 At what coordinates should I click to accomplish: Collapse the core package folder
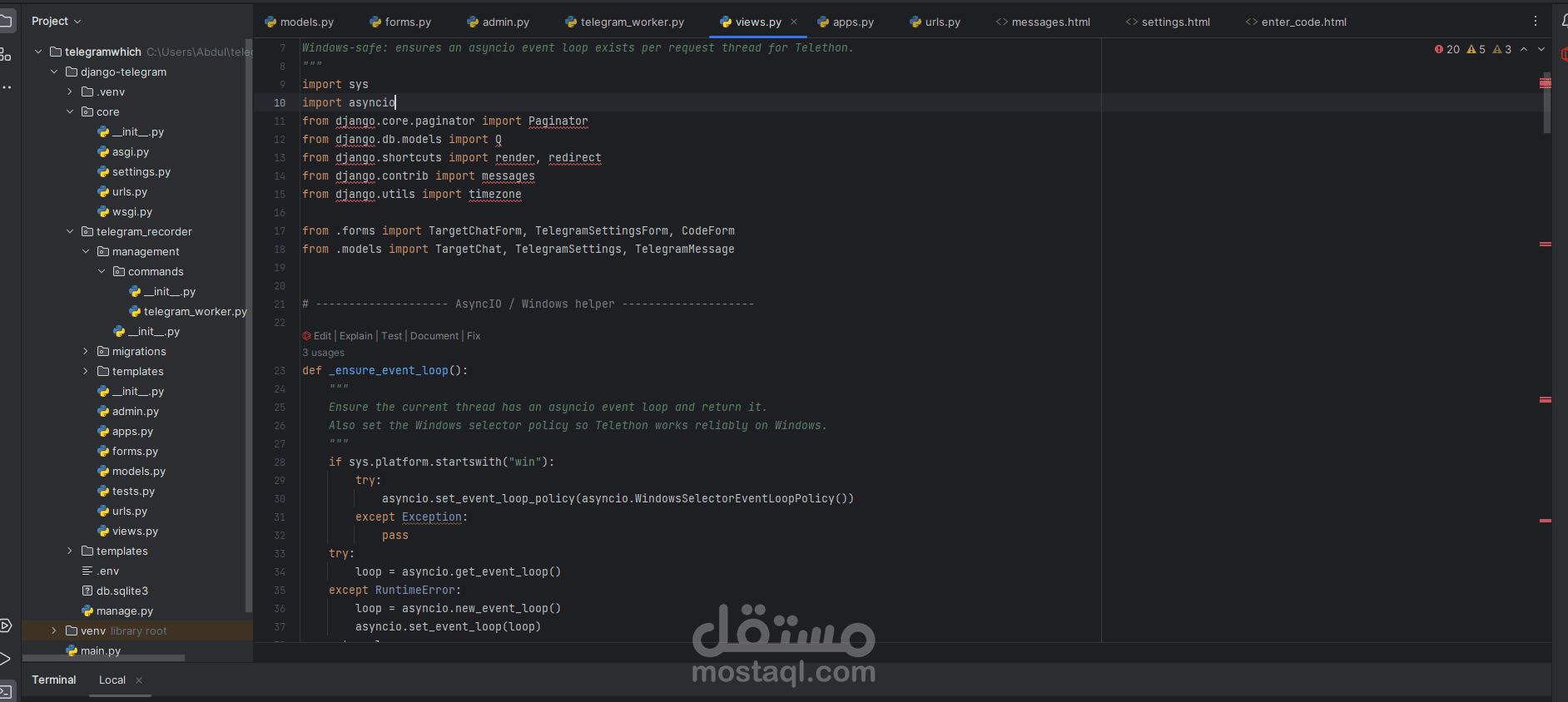pos(70,111)
